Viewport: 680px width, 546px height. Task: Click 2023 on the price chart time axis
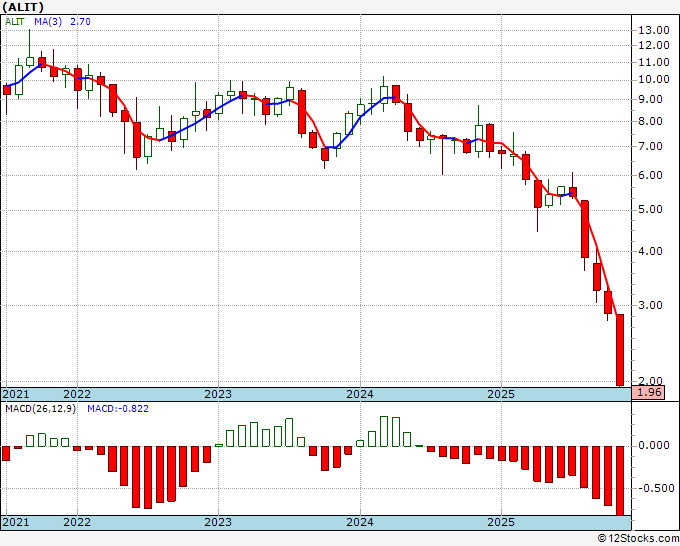[218, 394]
